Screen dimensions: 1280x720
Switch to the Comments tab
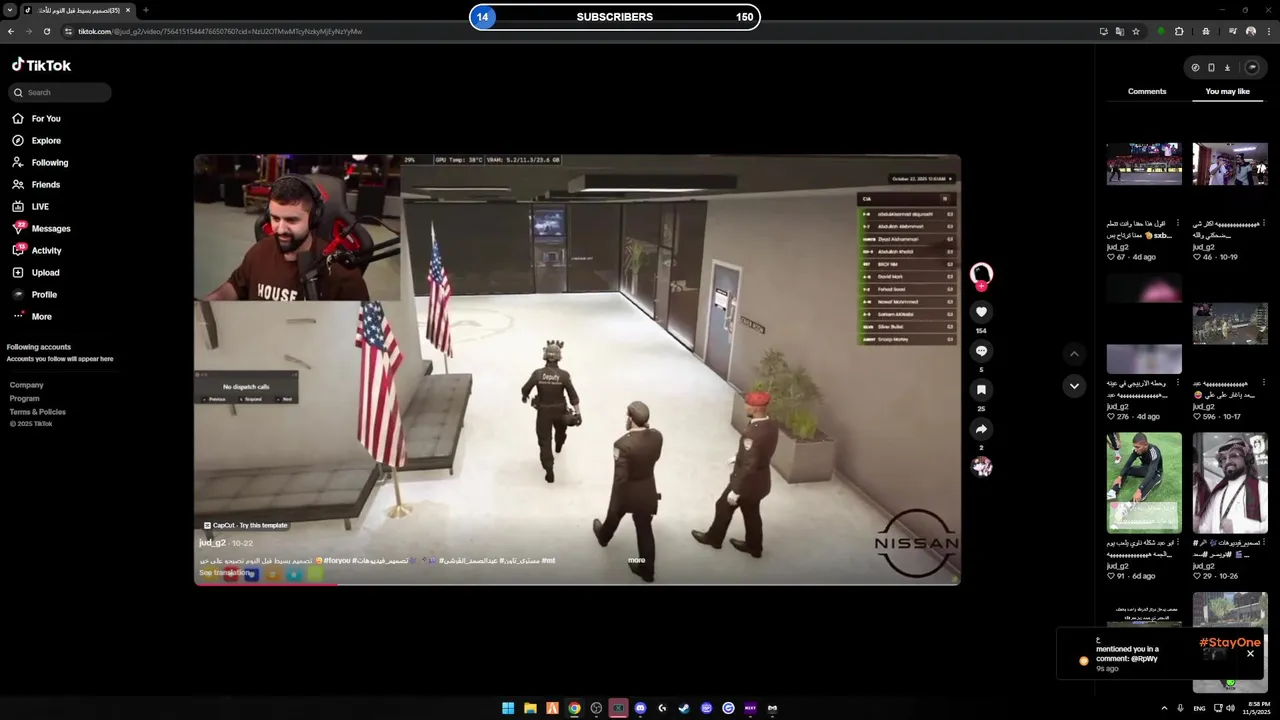coord(1147,91)
